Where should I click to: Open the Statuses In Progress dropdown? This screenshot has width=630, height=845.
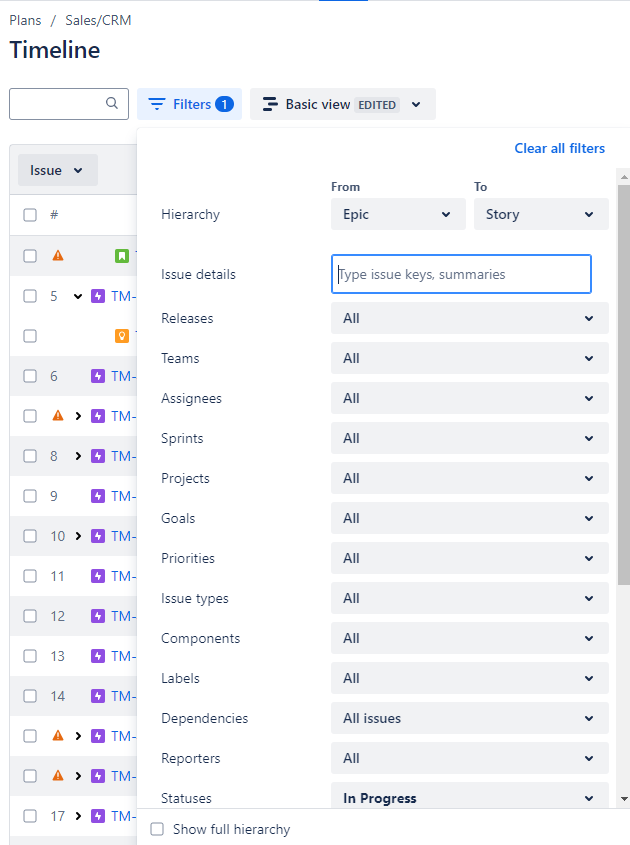tap(470, 795)
